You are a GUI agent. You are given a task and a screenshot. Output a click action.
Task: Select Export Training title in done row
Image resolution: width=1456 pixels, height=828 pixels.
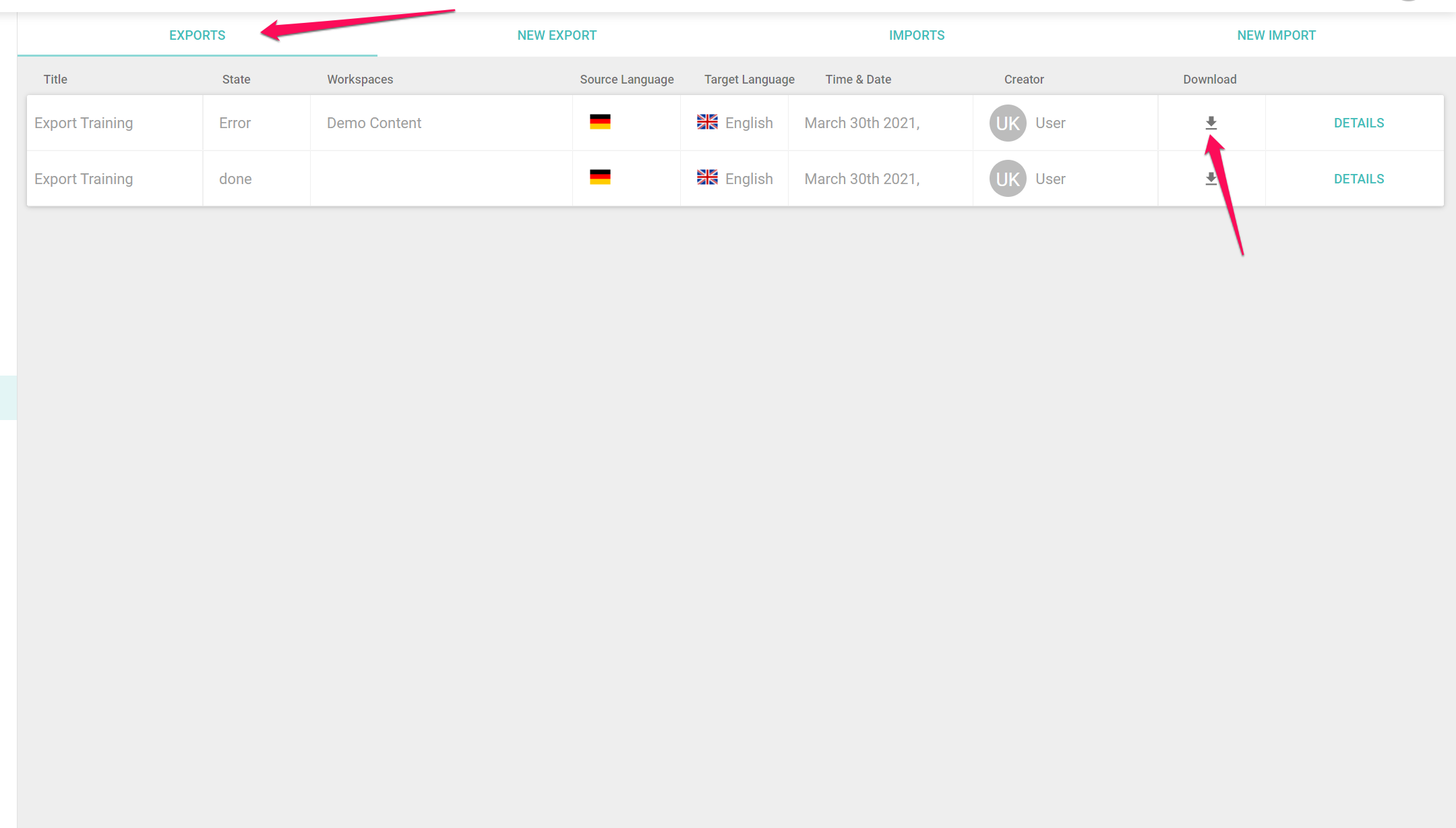point(84,179)
